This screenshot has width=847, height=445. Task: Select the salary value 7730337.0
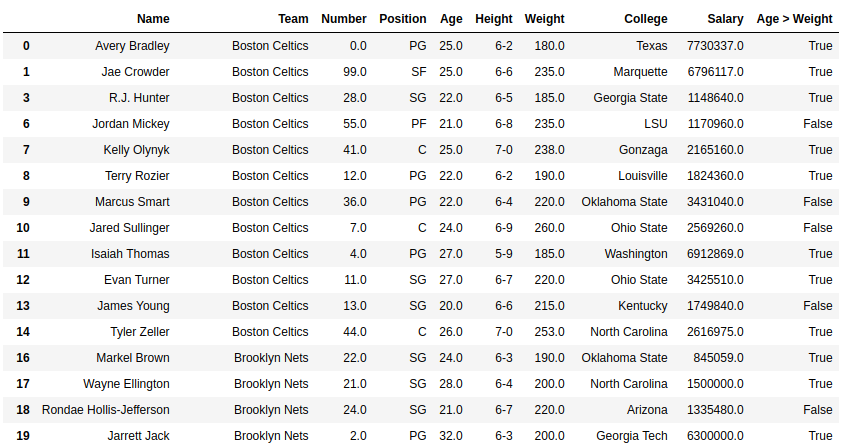715,46
